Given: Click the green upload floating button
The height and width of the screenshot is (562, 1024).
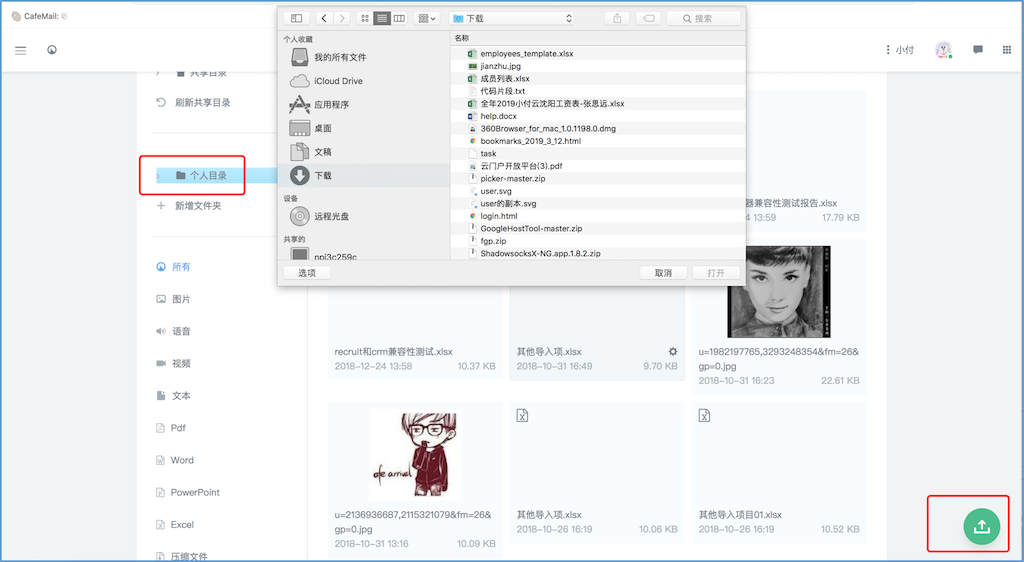Looking at the screenshot, I should tap(981, 526).
